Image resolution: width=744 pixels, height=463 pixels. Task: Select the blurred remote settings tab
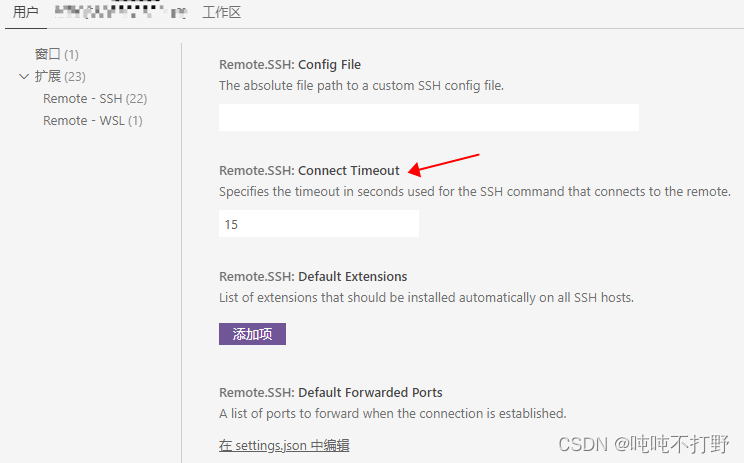coord(120,13)
